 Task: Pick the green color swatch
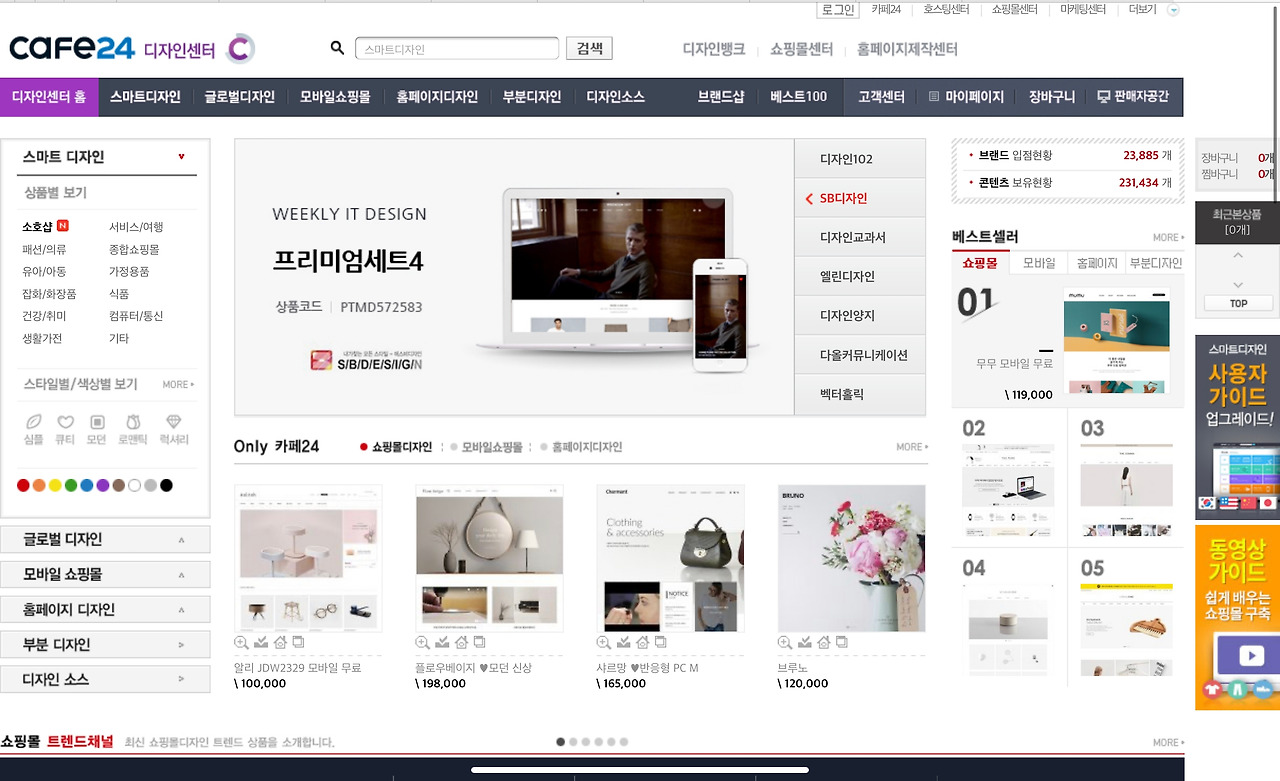[x=71, y=486]
